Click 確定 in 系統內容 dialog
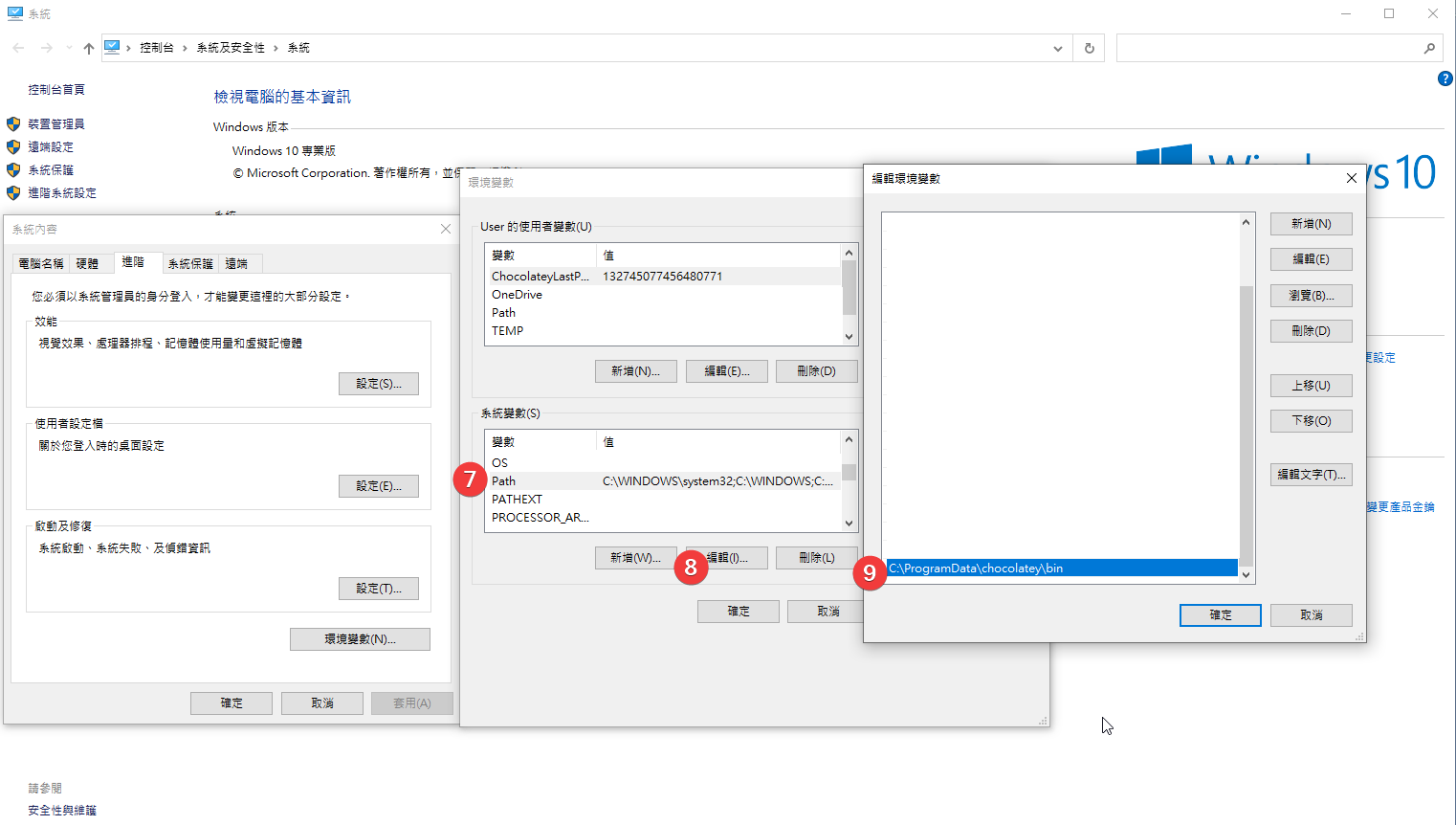Image resolution: width=1456 pixels, height=825 pixels. pyautogui.click(x=232, y=703)
